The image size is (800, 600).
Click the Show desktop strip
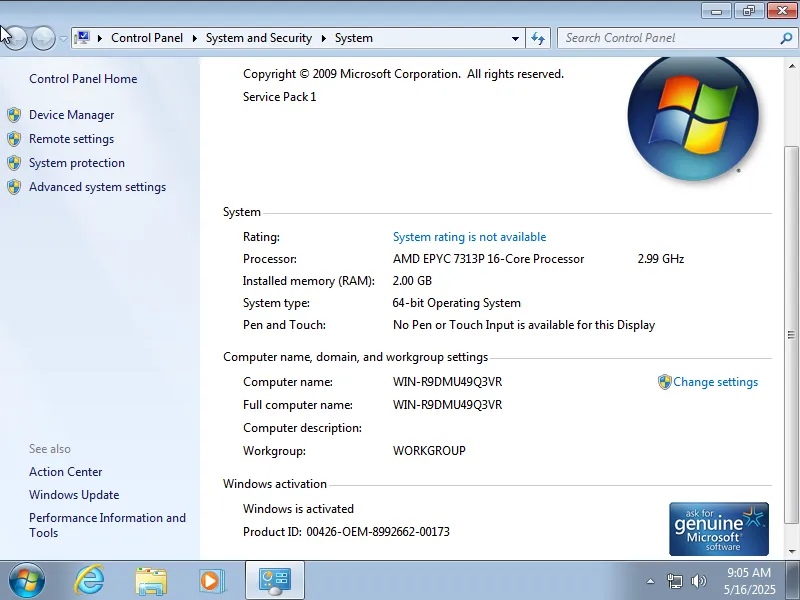793,581
